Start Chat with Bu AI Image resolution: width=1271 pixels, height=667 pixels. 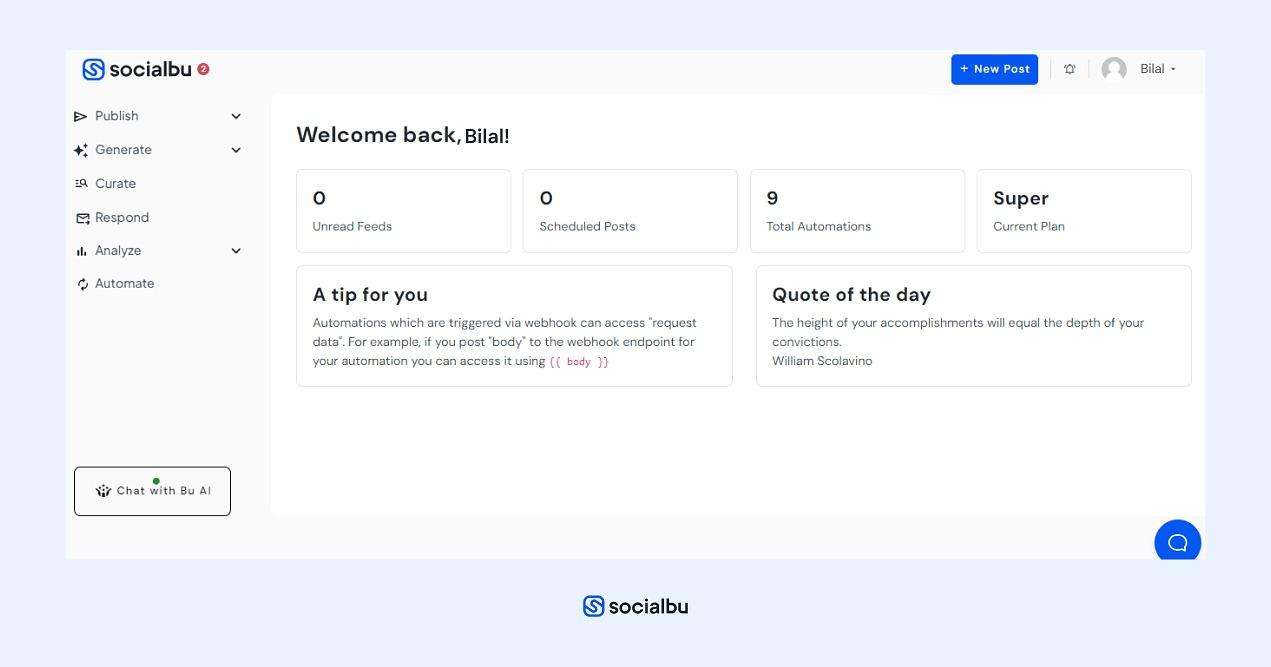(152, 491)
